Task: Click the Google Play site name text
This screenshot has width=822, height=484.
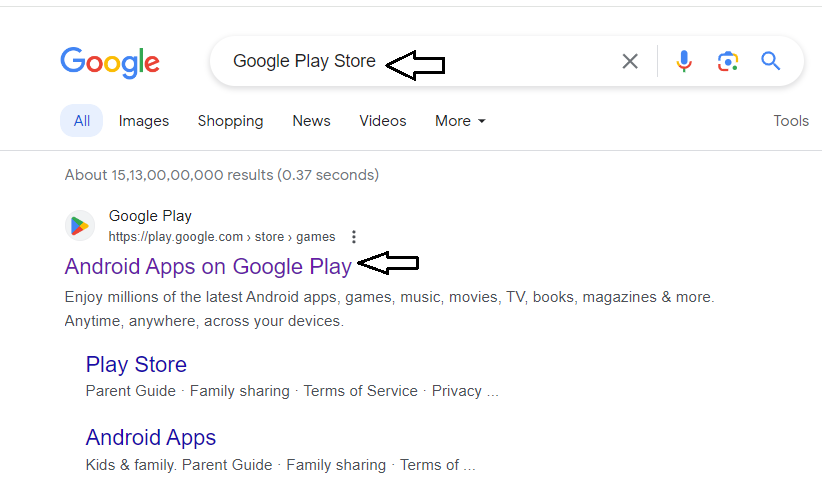Action: (x=150, y=216)
